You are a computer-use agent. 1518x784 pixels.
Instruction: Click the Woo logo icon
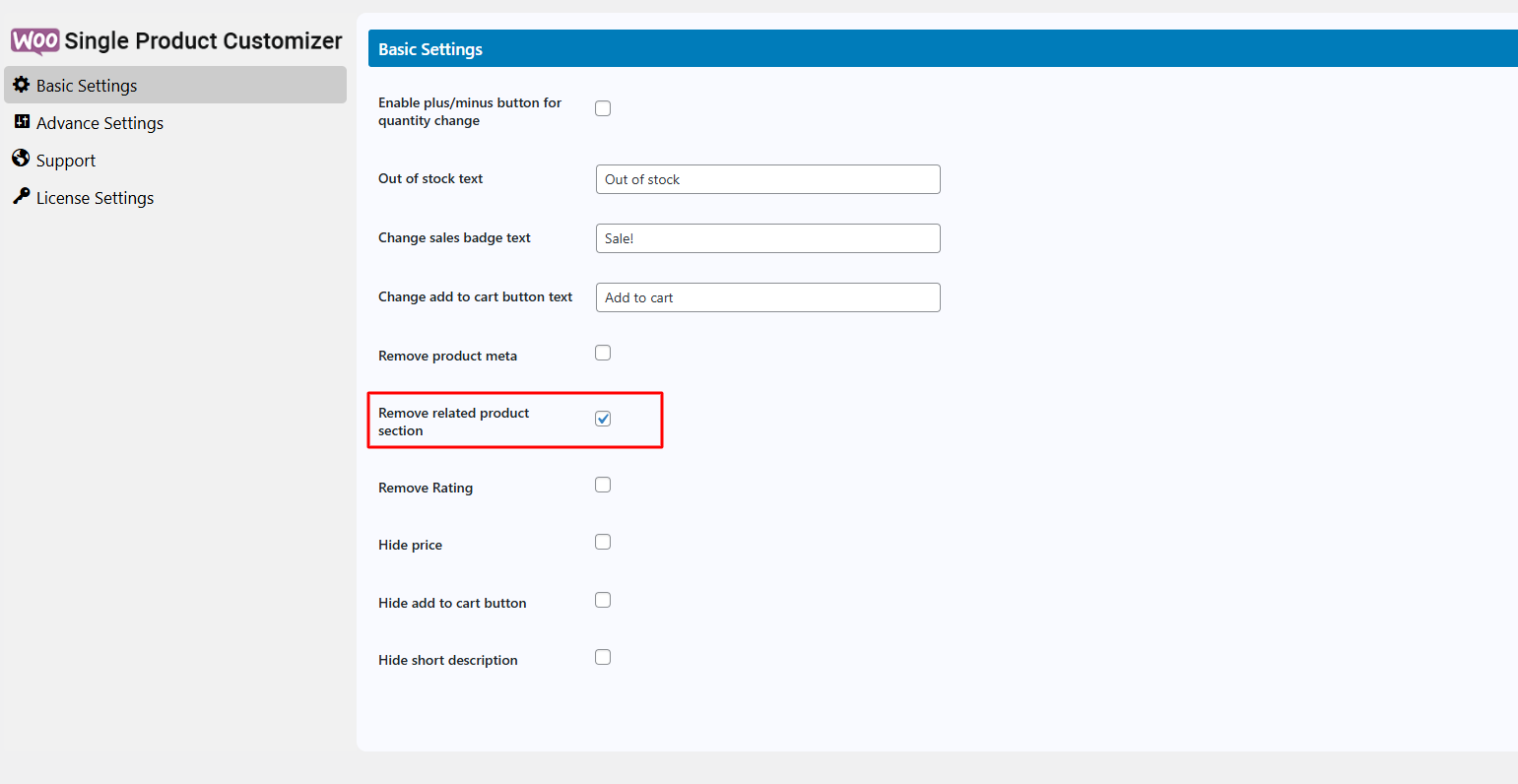click(x=35, y=40)
